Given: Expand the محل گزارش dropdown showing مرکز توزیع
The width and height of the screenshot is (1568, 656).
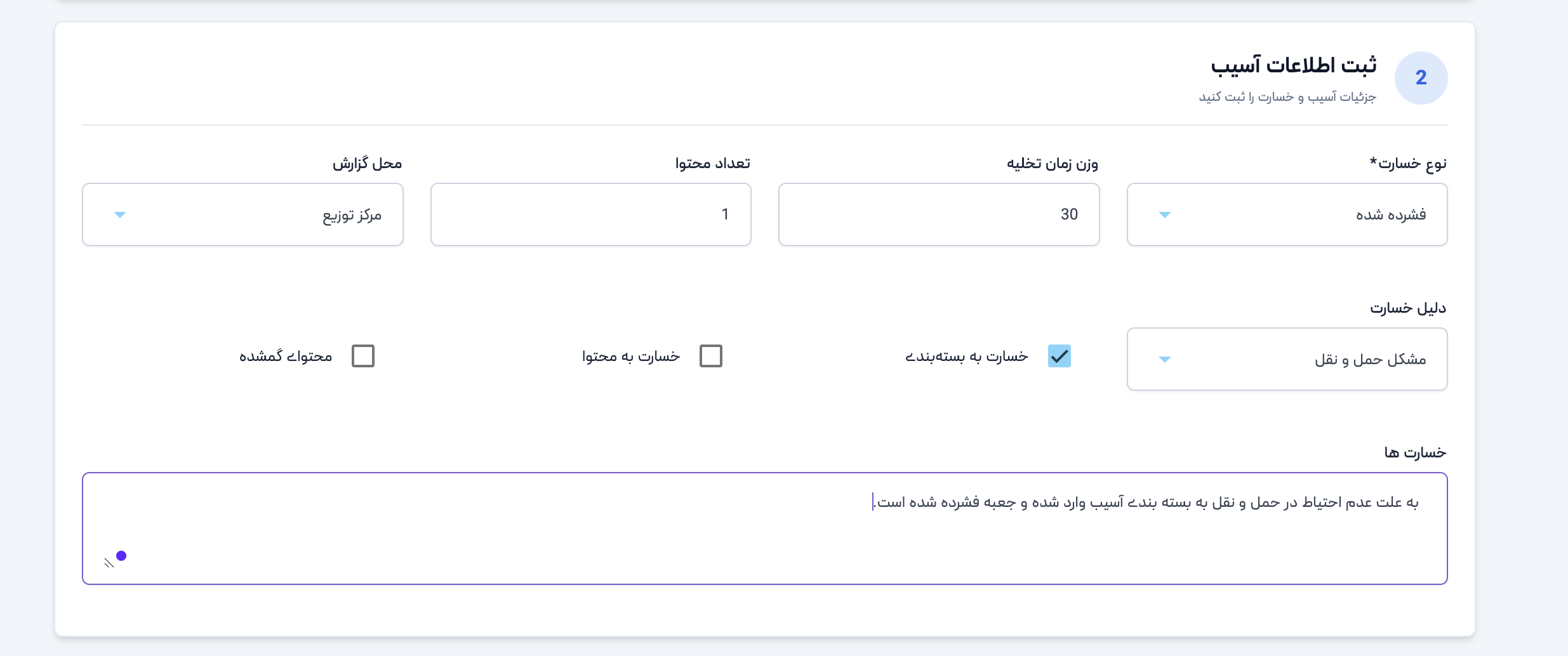Looking at the screenshot, I should coord(243,214).
